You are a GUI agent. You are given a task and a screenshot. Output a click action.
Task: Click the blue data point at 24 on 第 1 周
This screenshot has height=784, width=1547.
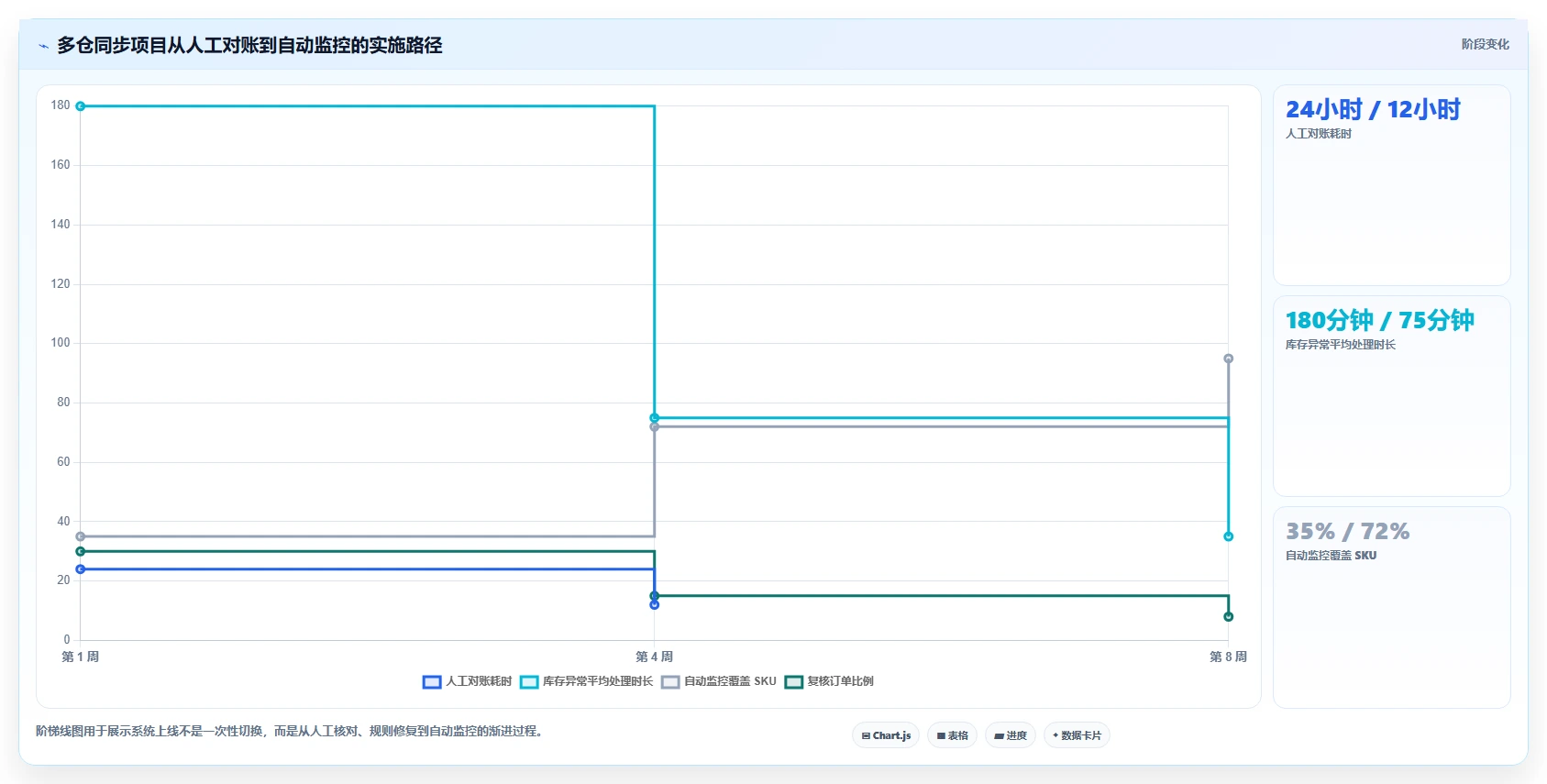click(x=81, y=569)
